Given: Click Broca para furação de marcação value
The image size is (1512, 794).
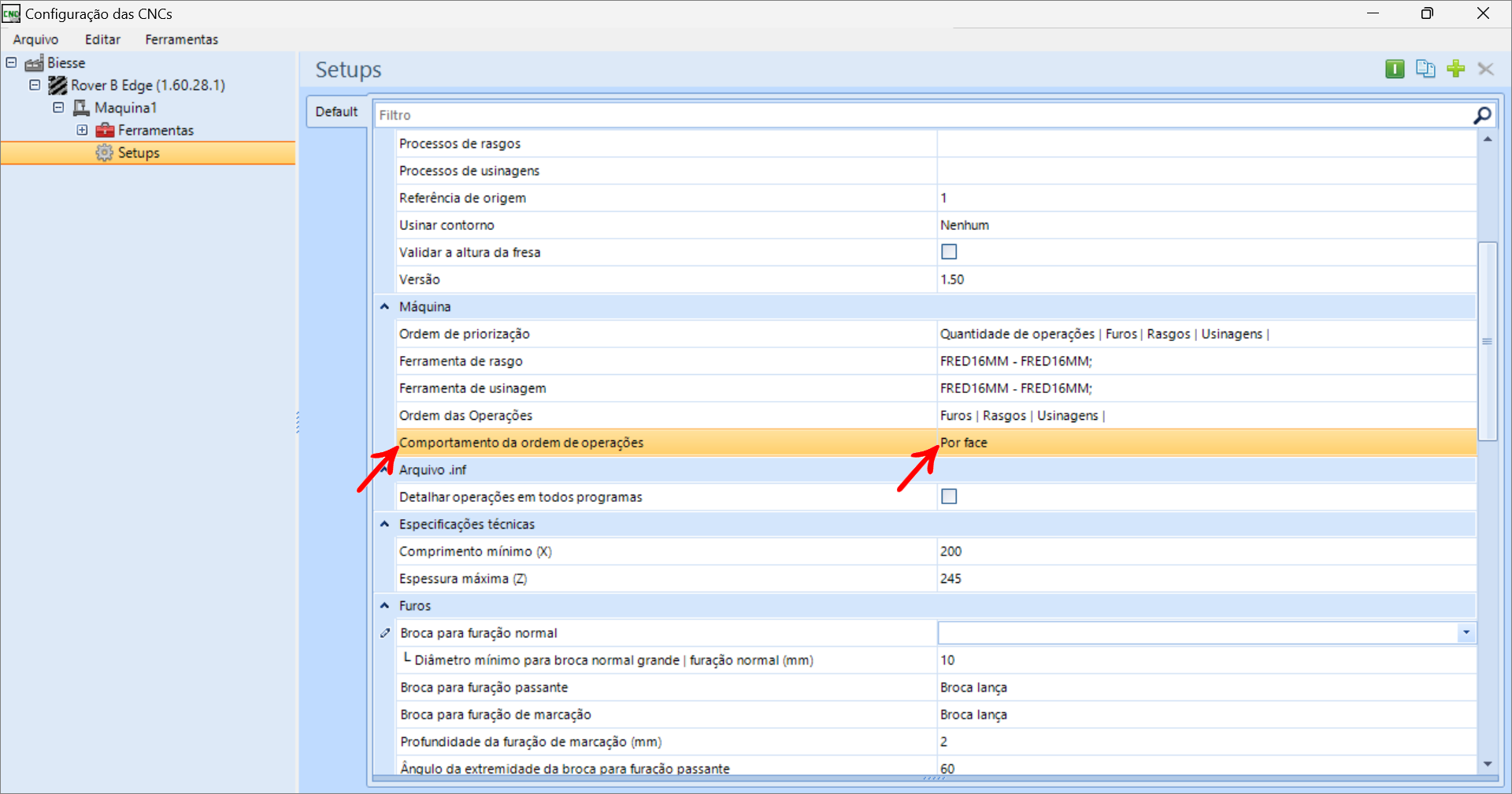Looking at the screenshot, I should click(x=973, y=715).
